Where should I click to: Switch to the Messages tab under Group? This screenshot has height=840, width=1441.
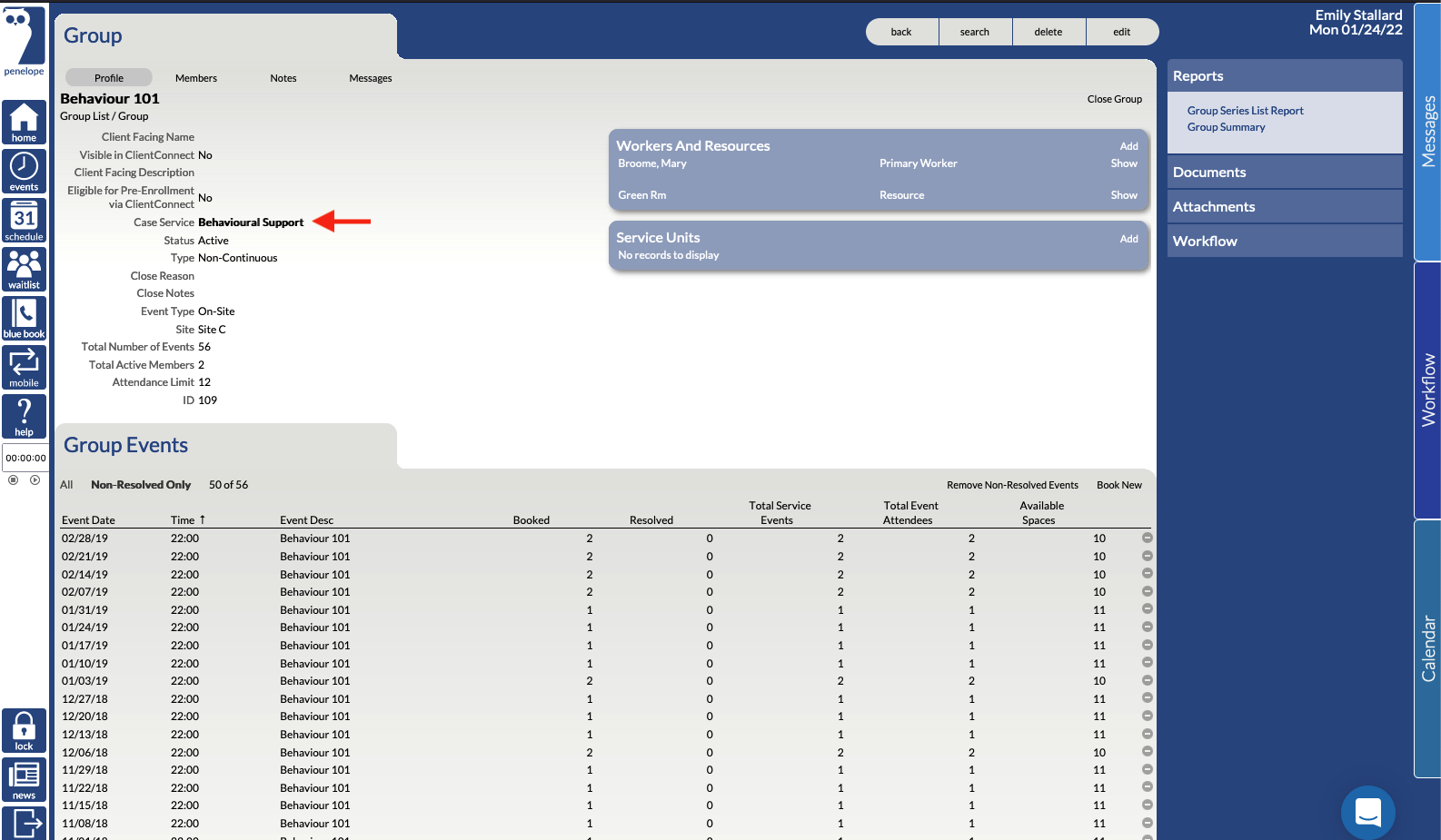[x=371, y=78]
